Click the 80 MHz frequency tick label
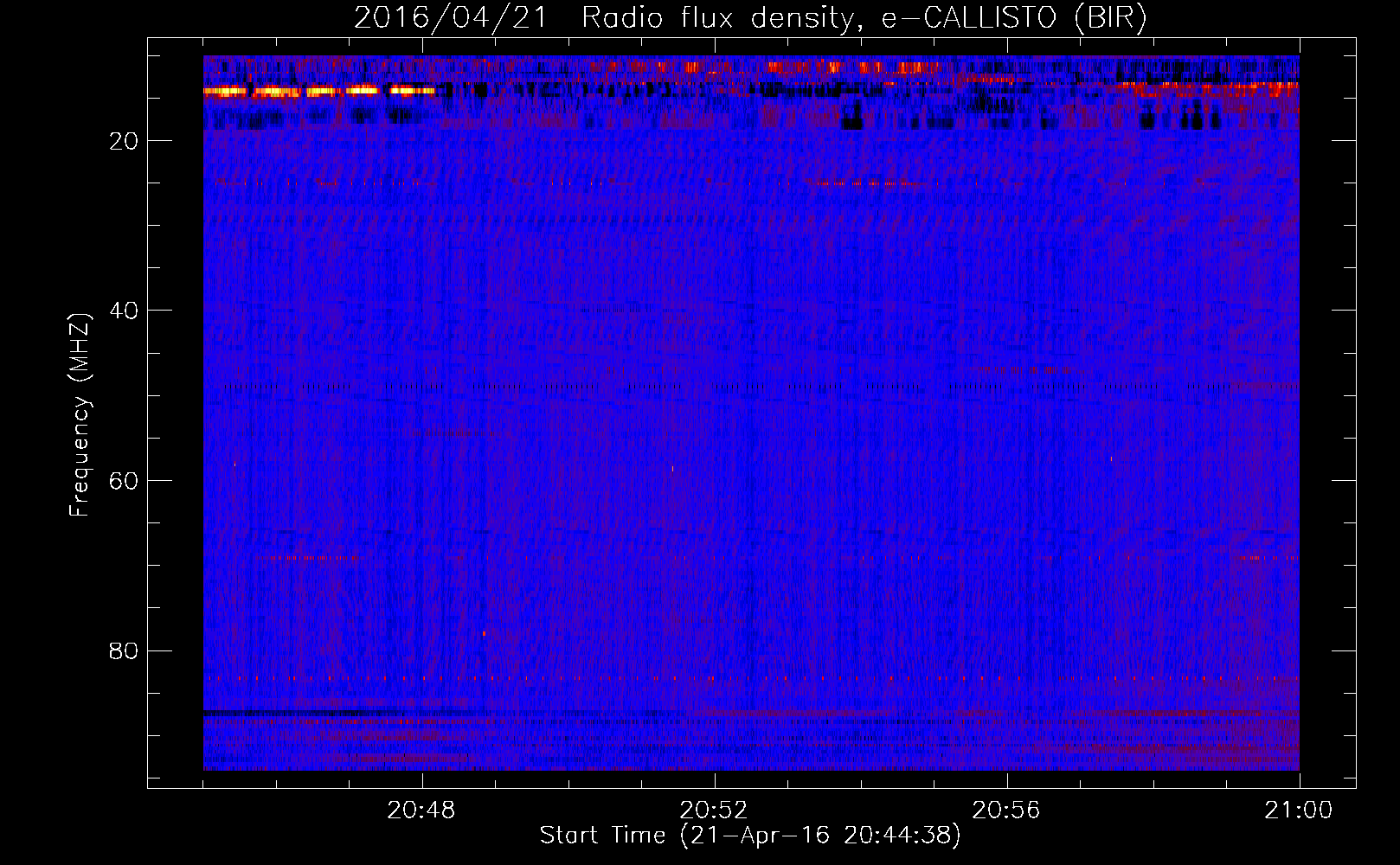Image resolution: width=1400 pixels, height=865 pixels. coord(125,650)
